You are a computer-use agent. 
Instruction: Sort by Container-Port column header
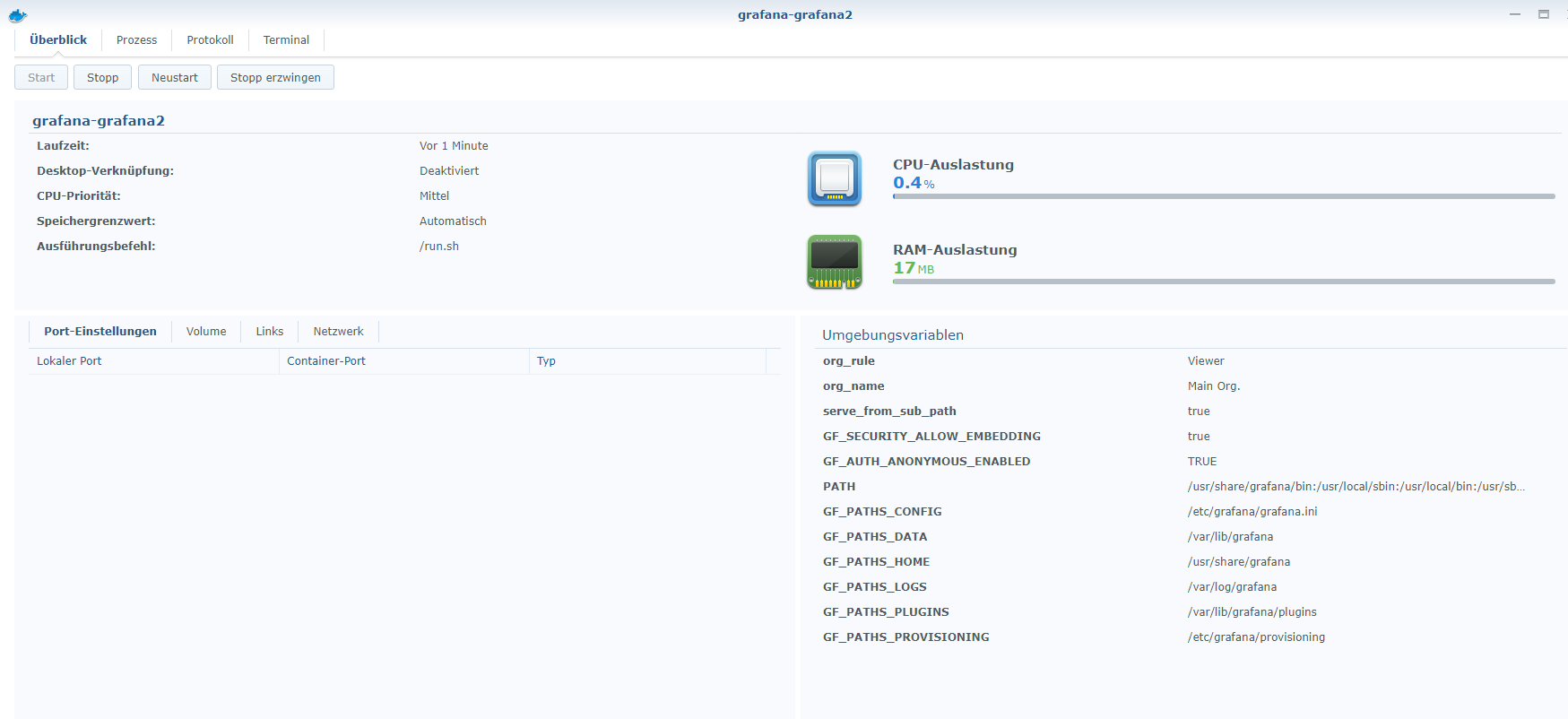pos(403,360)
